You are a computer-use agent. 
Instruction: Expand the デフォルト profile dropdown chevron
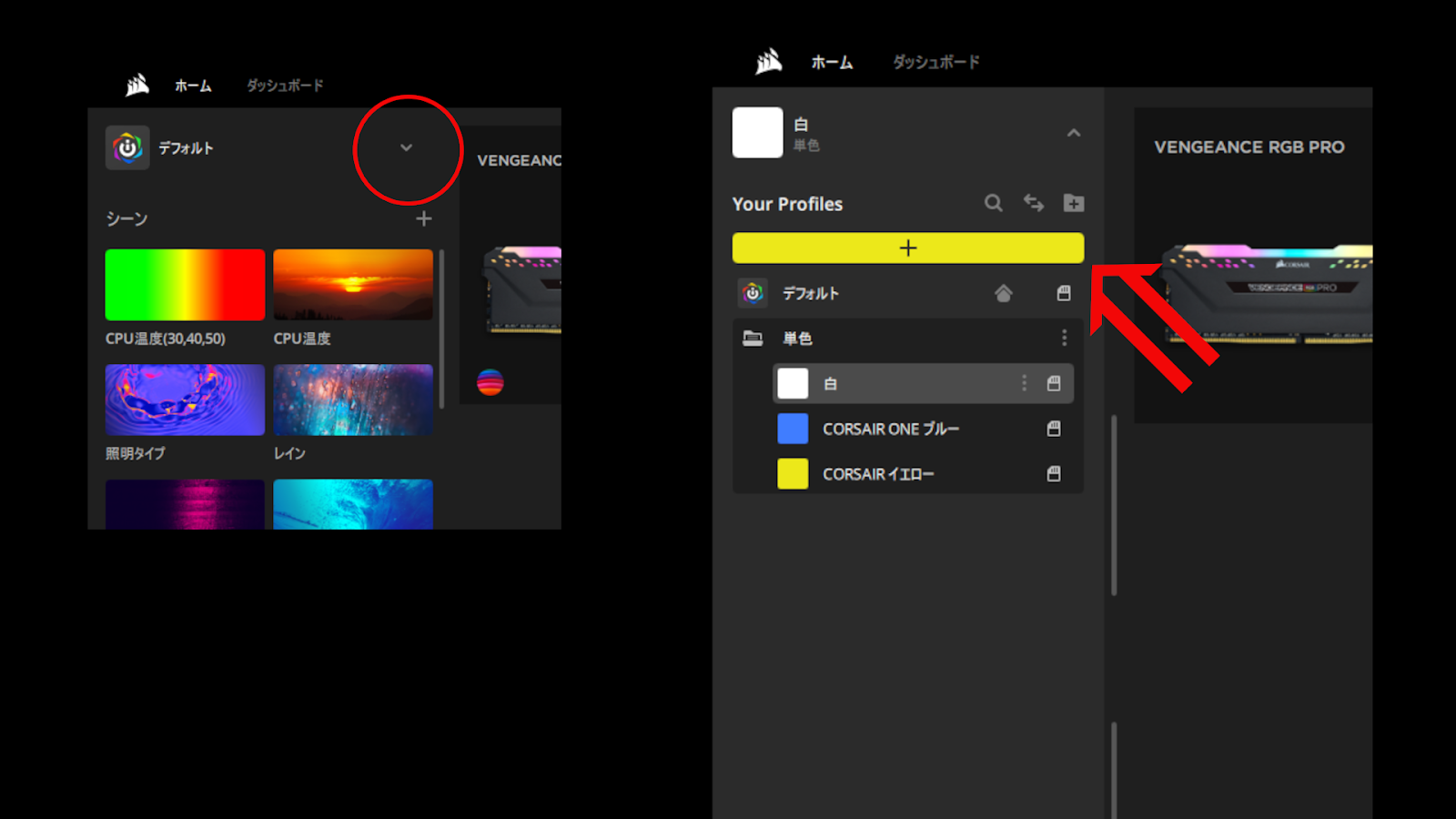407,147
